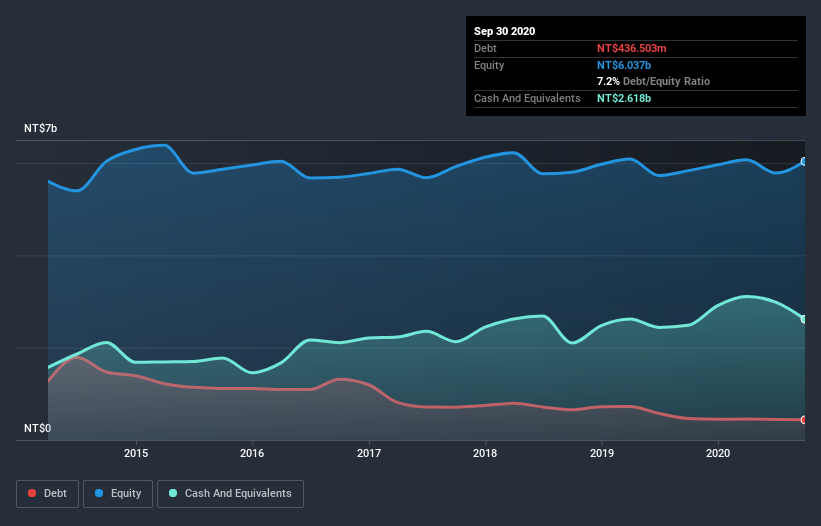Click the 7.2% Debt/Equity Ratio text
This screenshot has width=821, height=526.
[x=653, y=82]
